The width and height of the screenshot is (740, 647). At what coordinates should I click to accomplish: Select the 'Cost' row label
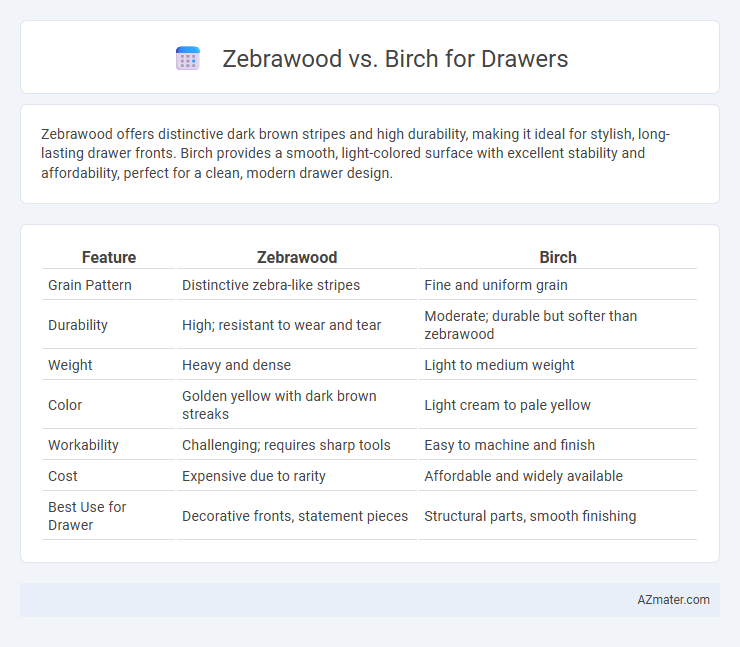(x=63, y=476)
